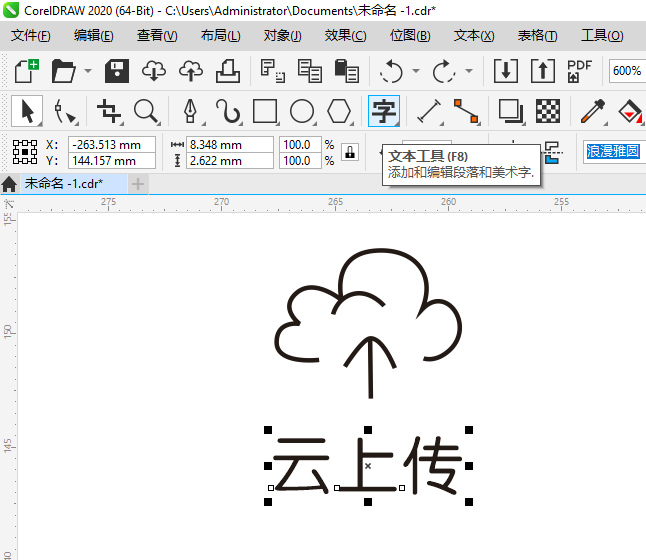Open the 工具(O) menu

(602, 35)
